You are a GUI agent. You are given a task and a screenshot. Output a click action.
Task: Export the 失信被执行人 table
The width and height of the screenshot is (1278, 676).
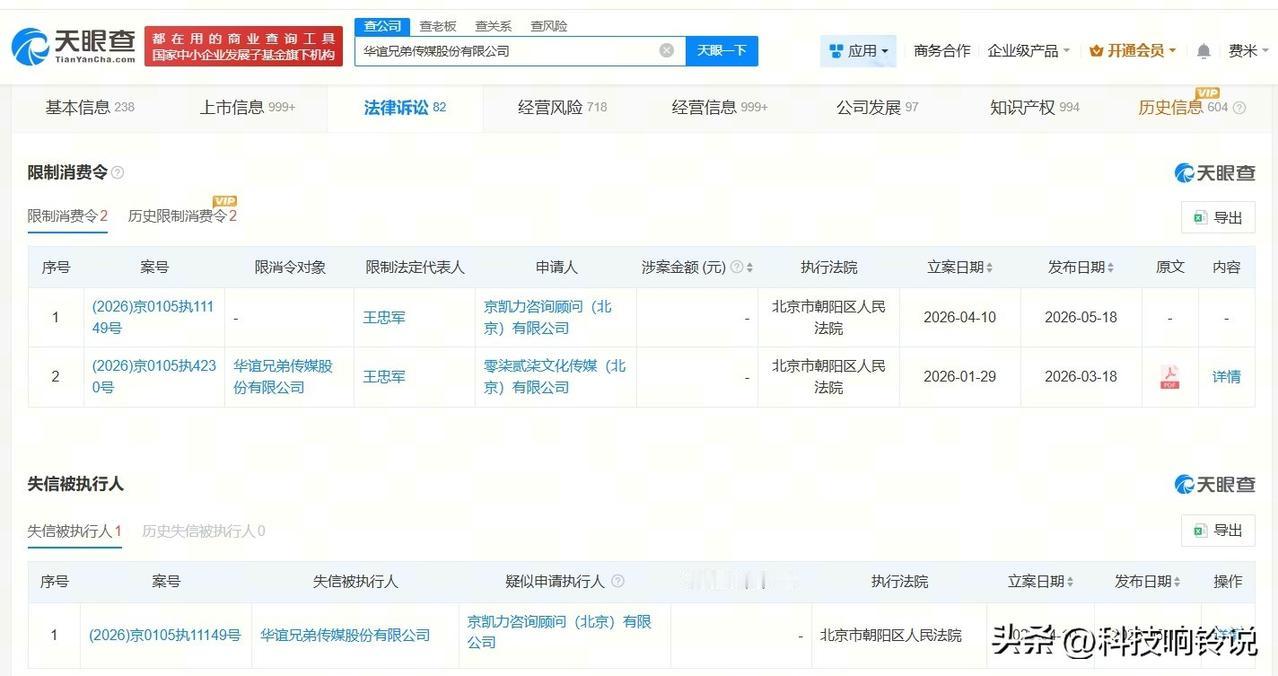pyautogui.click(x=1218, y=530)
